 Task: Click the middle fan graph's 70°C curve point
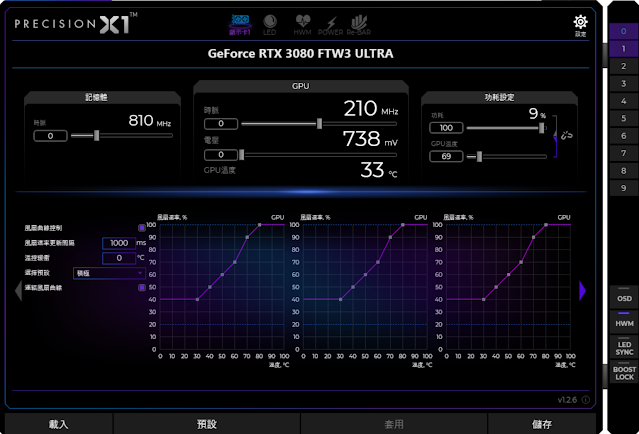[390, 237]
